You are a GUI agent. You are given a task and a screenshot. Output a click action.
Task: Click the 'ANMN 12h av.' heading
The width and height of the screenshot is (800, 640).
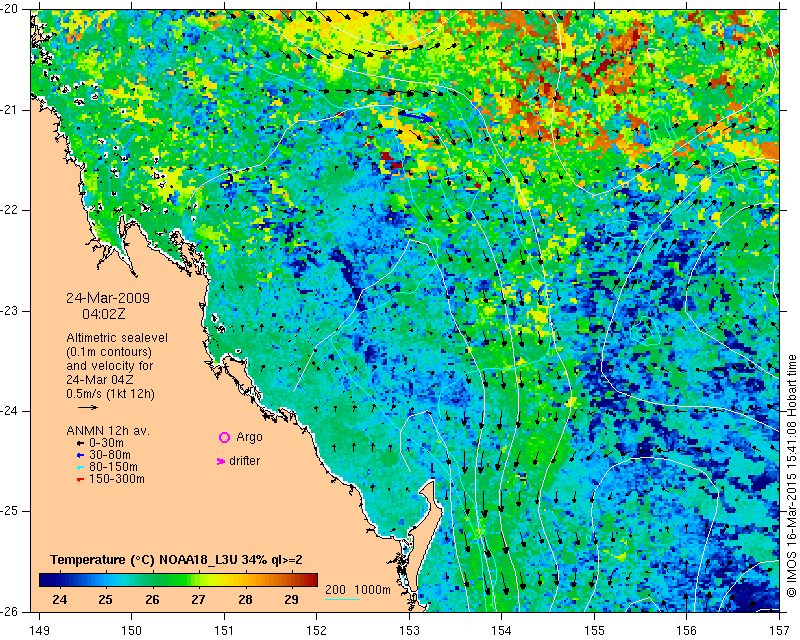(108, 431)
